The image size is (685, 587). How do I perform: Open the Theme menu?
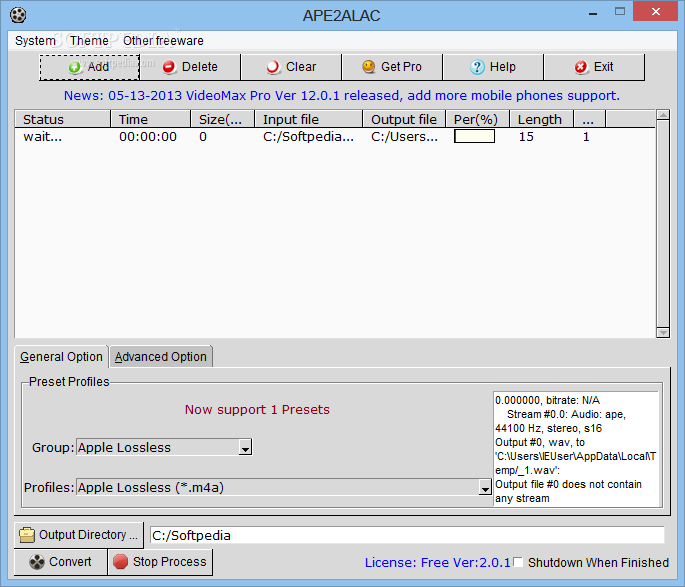(x=89, y=41)
